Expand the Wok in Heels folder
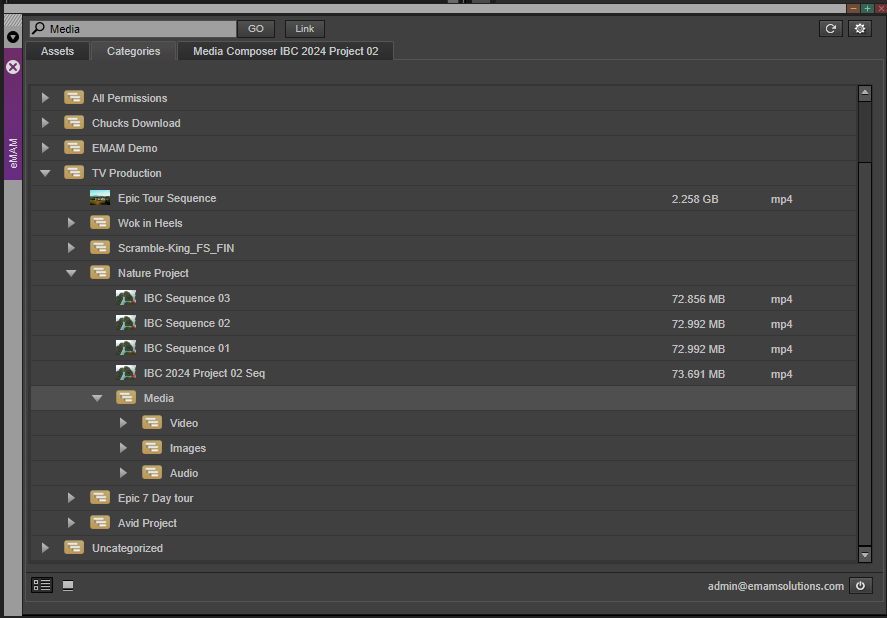 pyautogui.click(x=71, y=223)
